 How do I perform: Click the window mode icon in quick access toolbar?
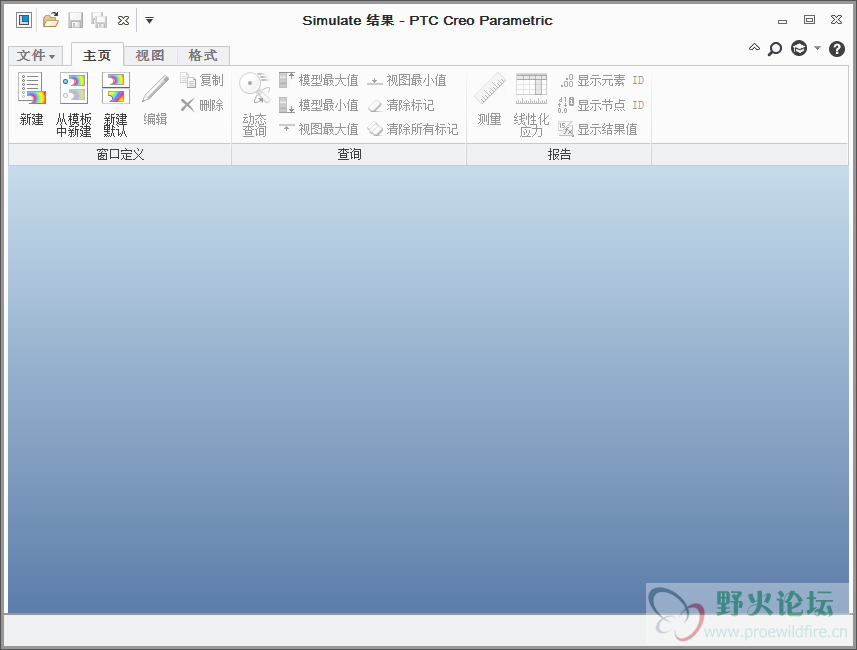coord(24,20)
